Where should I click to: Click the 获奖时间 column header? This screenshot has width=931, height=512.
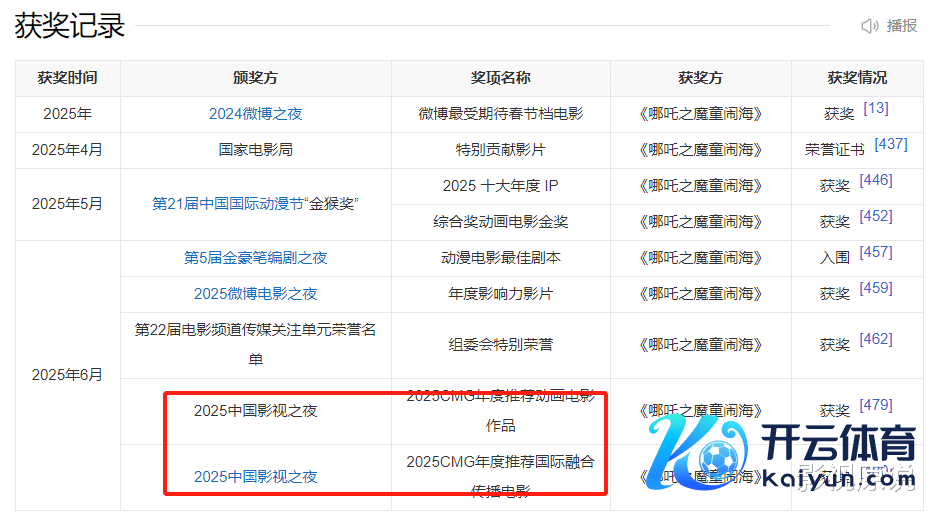[68, 78]
